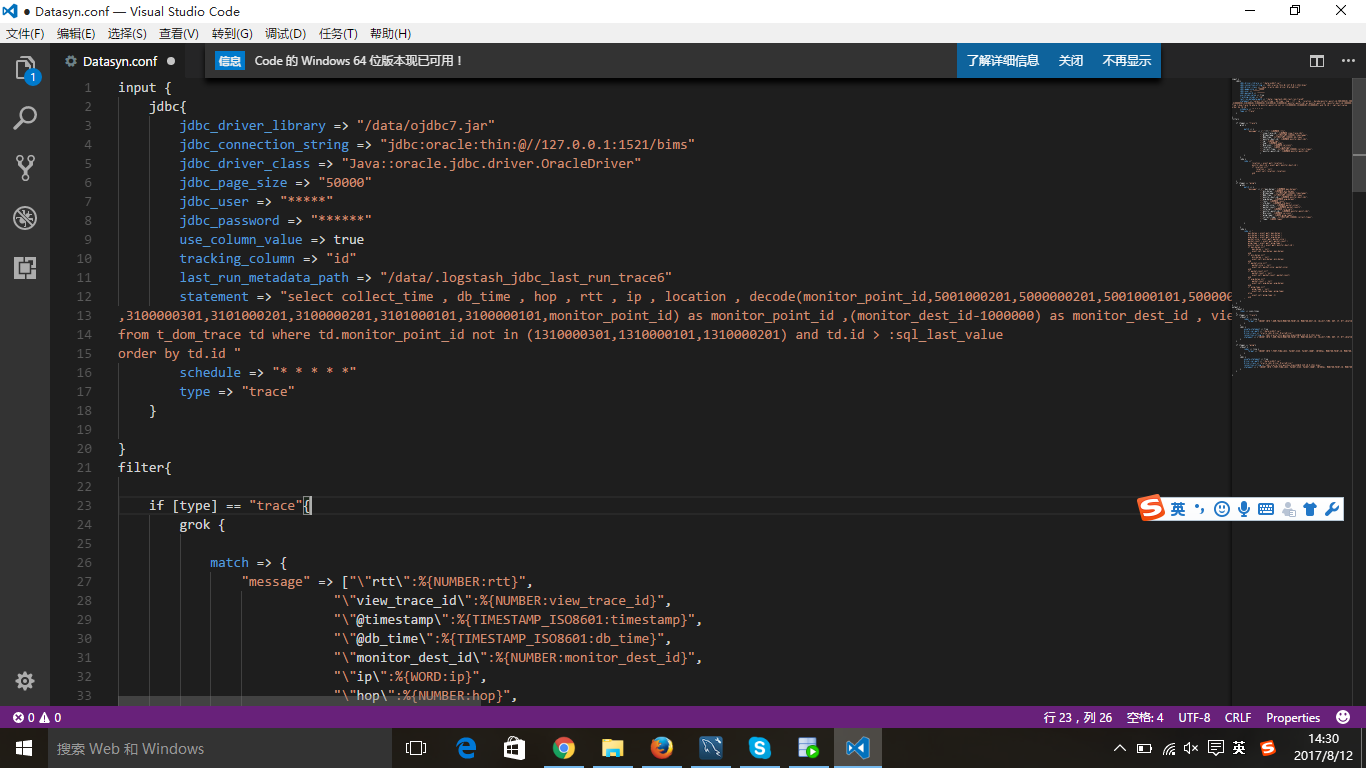Screen dimensions: 1366x768
Task: Click the Visual Studio Code taskbar icon
Action: pyautogui.click(x=858, y=748)
